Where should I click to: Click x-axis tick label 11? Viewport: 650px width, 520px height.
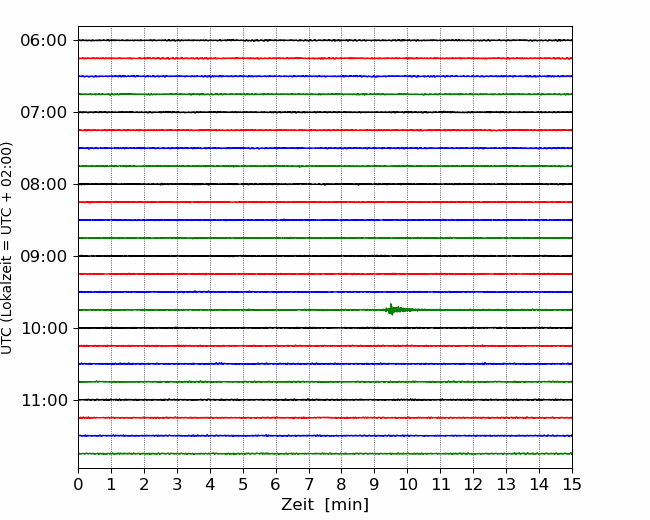pos(441,484)
